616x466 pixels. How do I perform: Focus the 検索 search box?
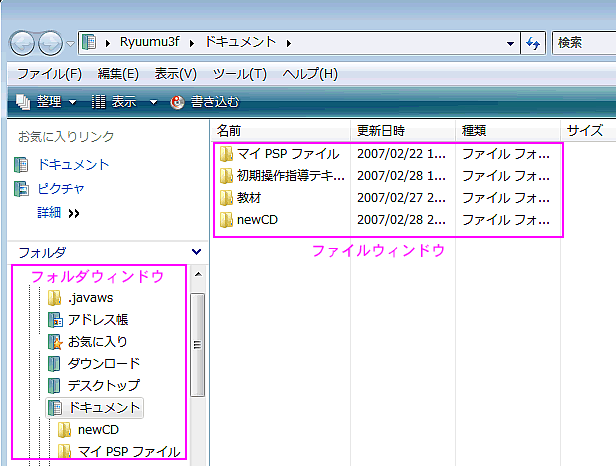click(584, 42)
